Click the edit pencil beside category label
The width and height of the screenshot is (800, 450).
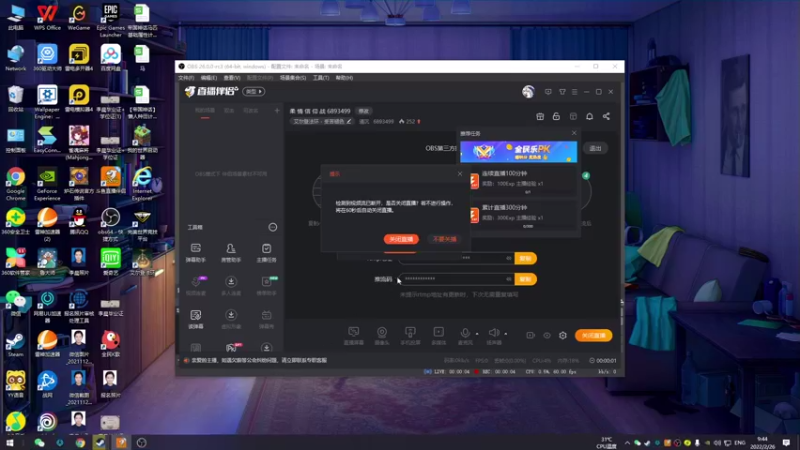point(349,121)
